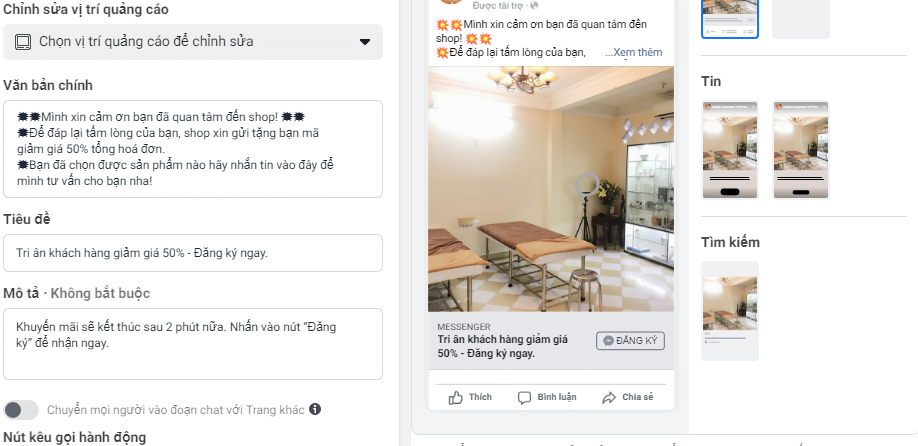
Task: Click the info icon beside chat toggle
Action: pyautogui.click(x=315, y=409)
